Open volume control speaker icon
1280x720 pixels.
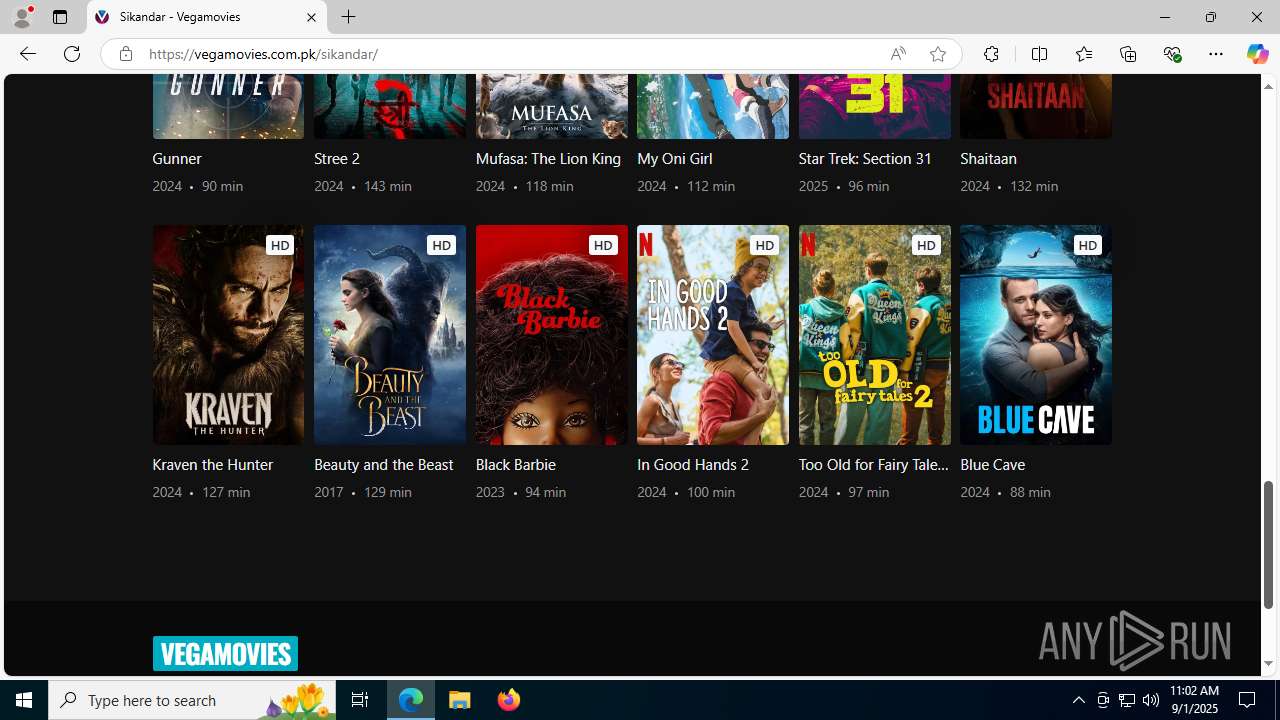pos(1151,700)
